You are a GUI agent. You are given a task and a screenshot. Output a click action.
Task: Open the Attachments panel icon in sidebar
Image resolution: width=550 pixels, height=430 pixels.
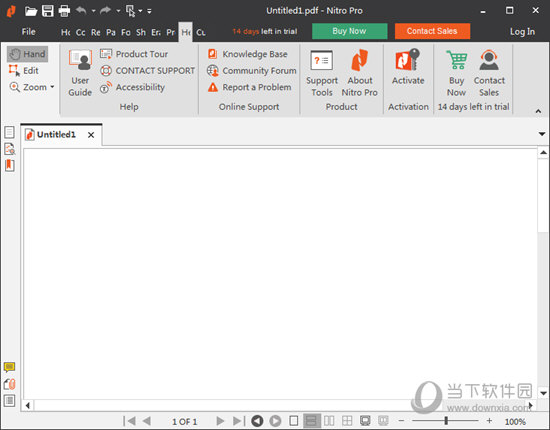click(9, 384)
